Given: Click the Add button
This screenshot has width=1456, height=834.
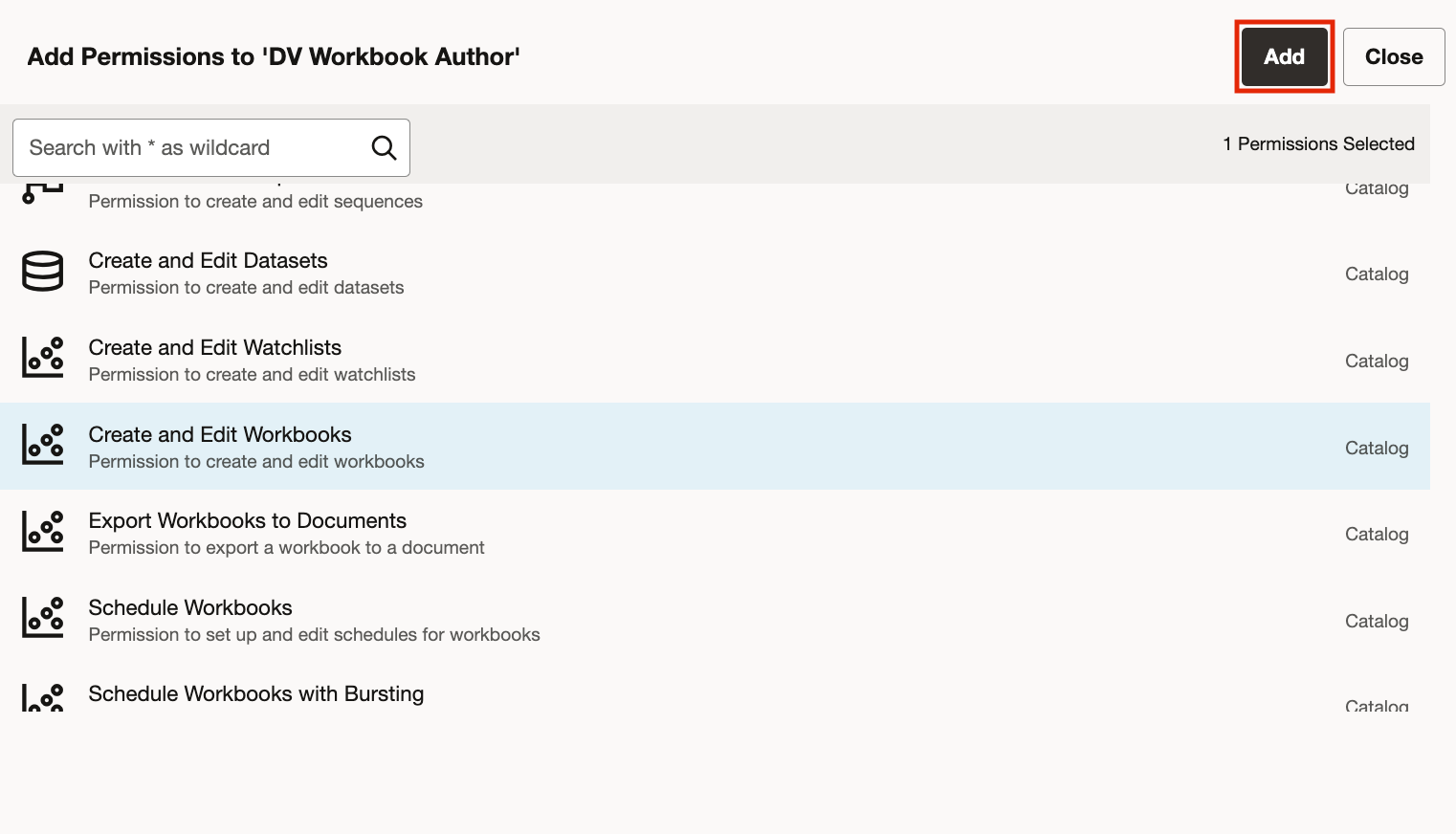Looking at the screenshot, I should coord(1284,56).
